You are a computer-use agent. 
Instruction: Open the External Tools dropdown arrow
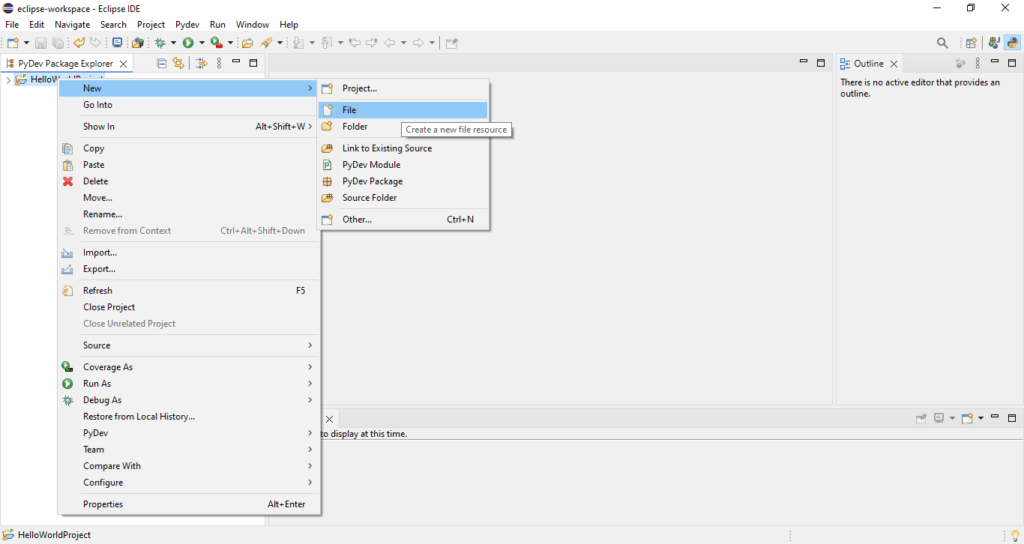coord(231,43)
